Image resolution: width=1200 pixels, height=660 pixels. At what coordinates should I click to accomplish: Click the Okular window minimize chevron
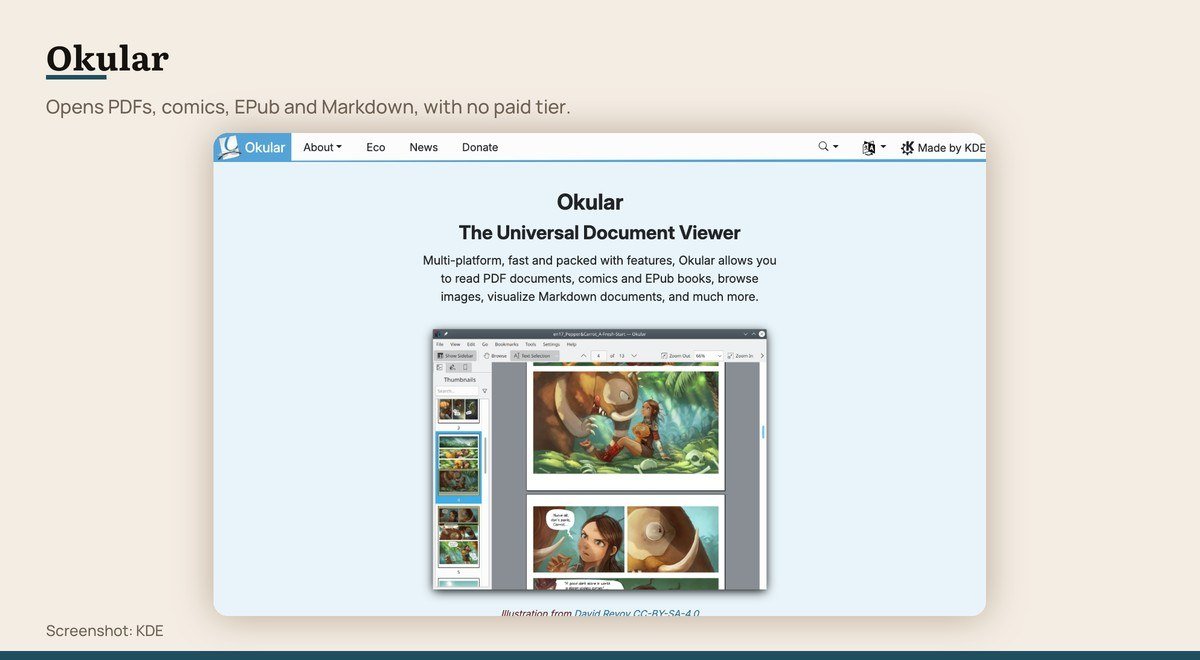pyautogui.click(x=746, y=334)
